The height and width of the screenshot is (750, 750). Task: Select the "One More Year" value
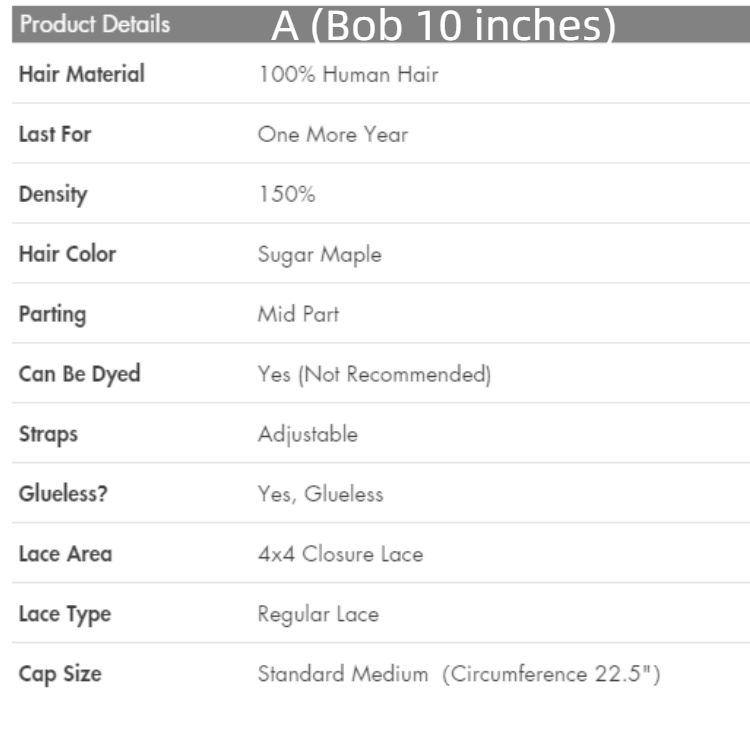click(332, 134)
